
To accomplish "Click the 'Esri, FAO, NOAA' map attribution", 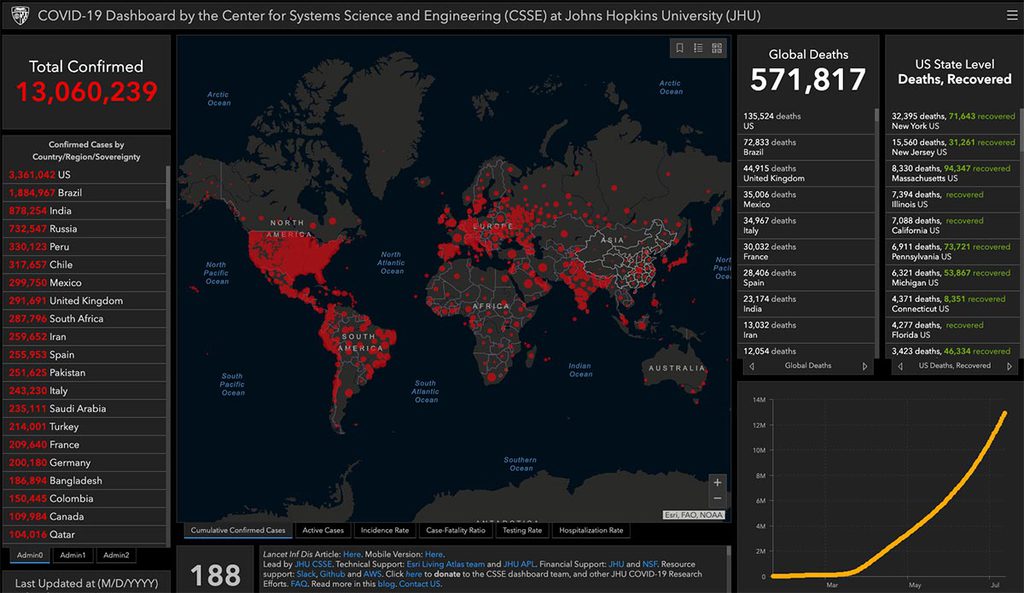I will coord(694,515).
